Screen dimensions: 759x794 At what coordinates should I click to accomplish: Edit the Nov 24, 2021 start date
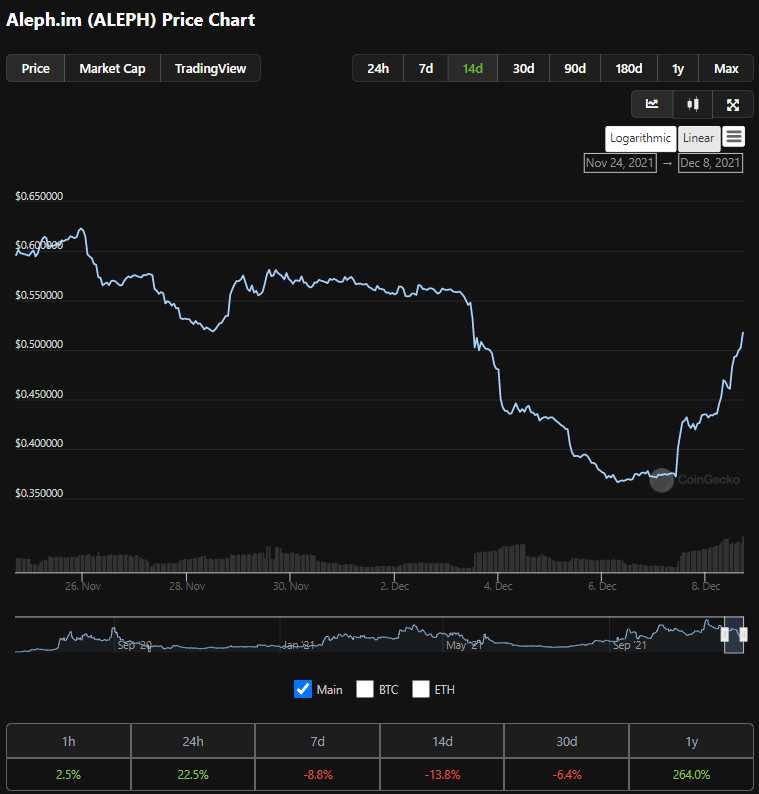620,163
